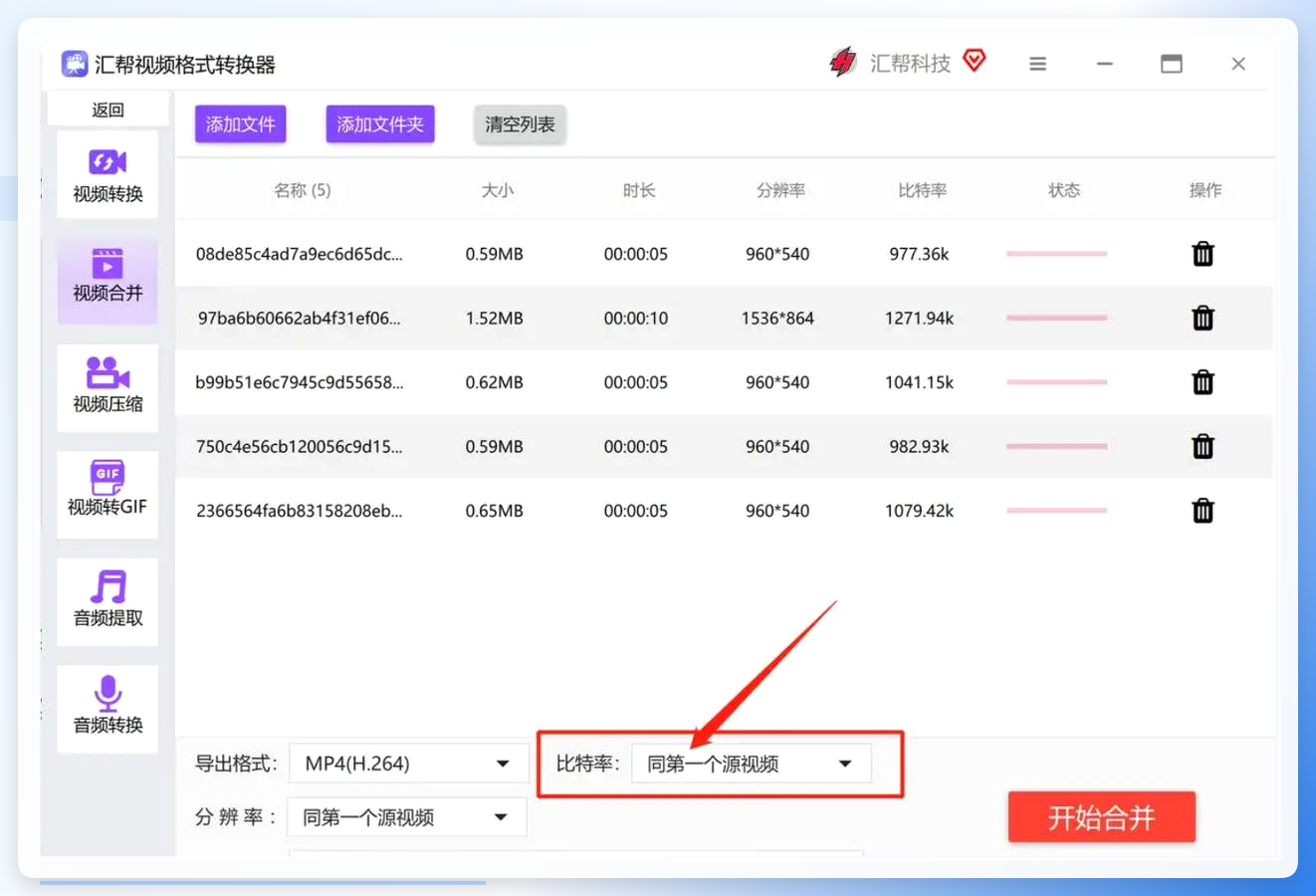Delete the 08de85c4ad7a9ec6d65dc file row
The width and height of the screenshot is (1316, 896).
(1203, 254)
